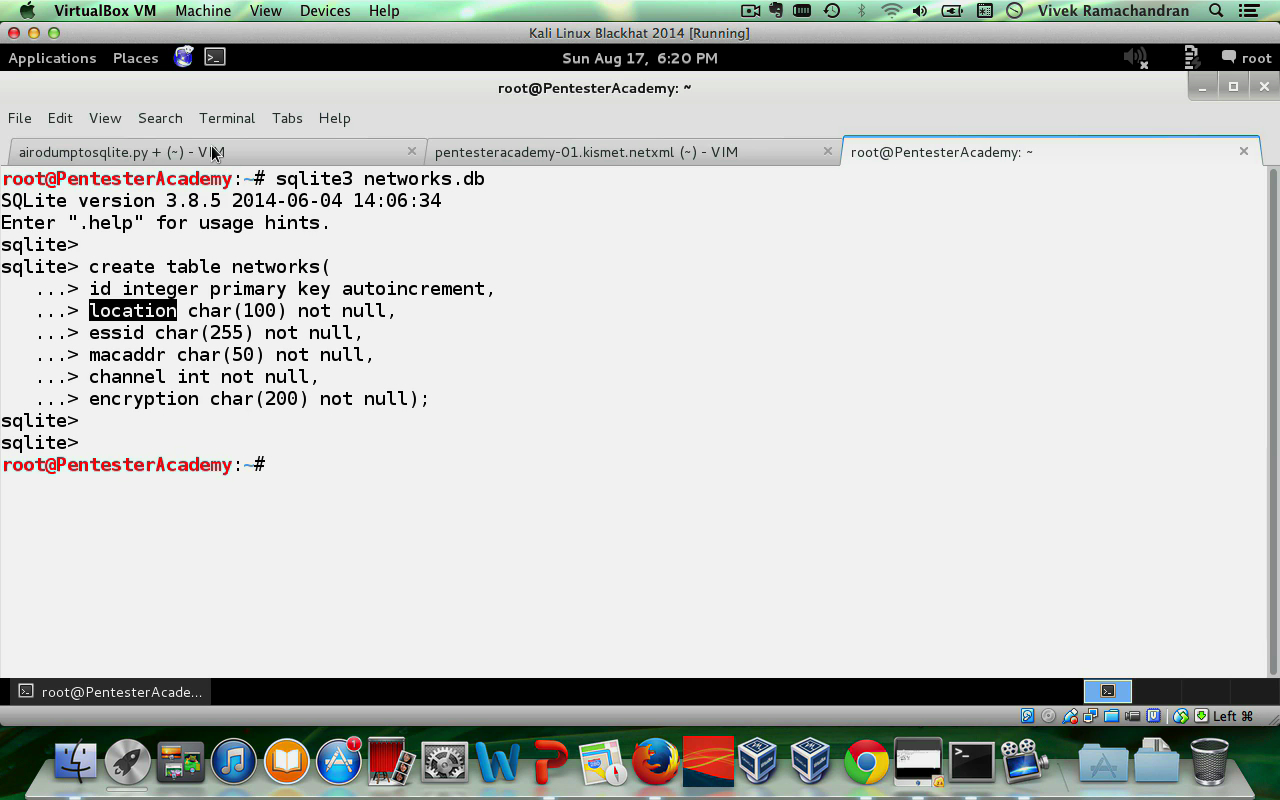Open iBooks from the dock
1280x800 pixels.
[x=286, y=762]
